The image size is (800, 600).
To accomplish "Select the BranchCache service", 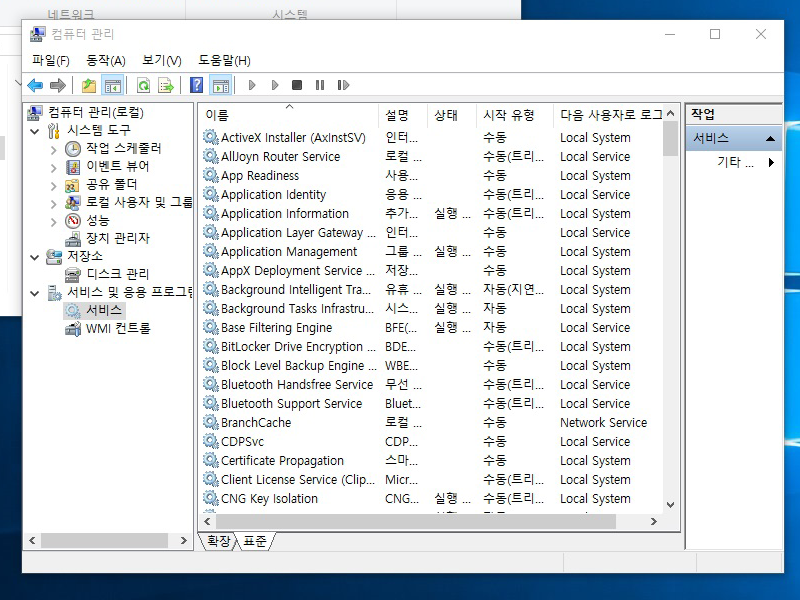I will click(256, 422).
